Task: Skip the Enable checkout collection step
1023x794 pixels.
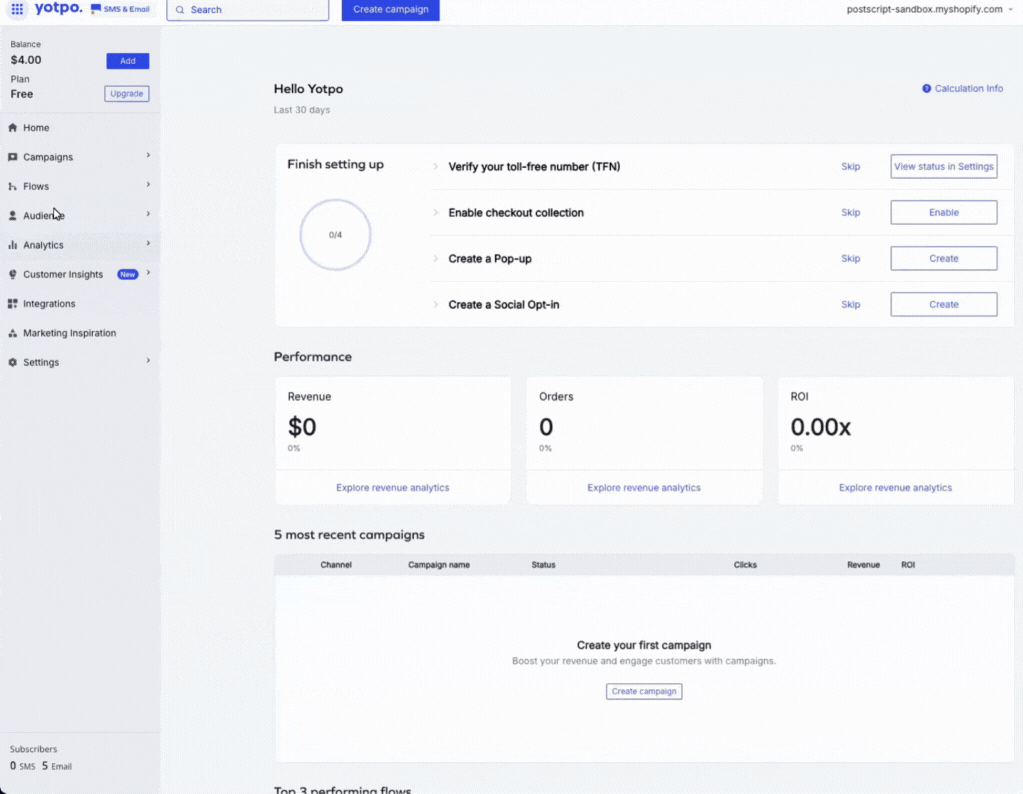Action: pos(850,213)
